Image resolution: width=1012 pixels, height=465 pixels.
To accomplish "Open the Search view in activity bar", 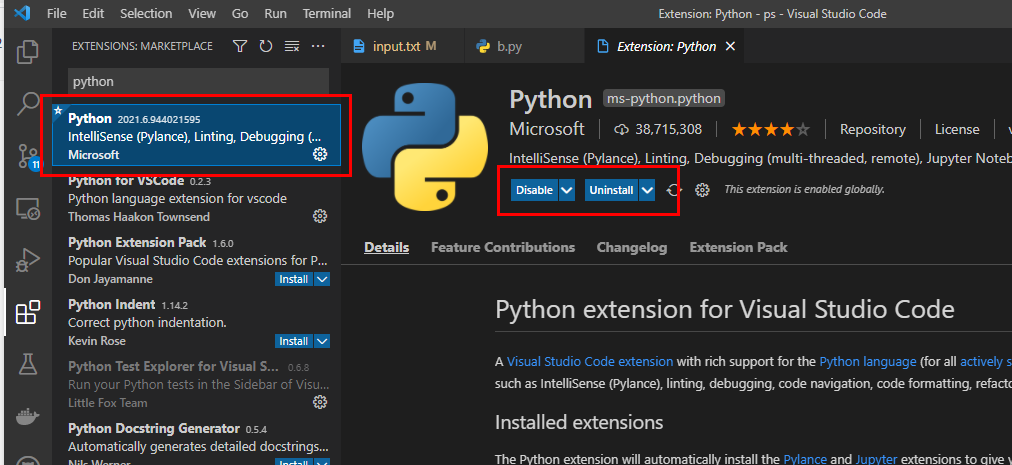I will pos(28,103).
